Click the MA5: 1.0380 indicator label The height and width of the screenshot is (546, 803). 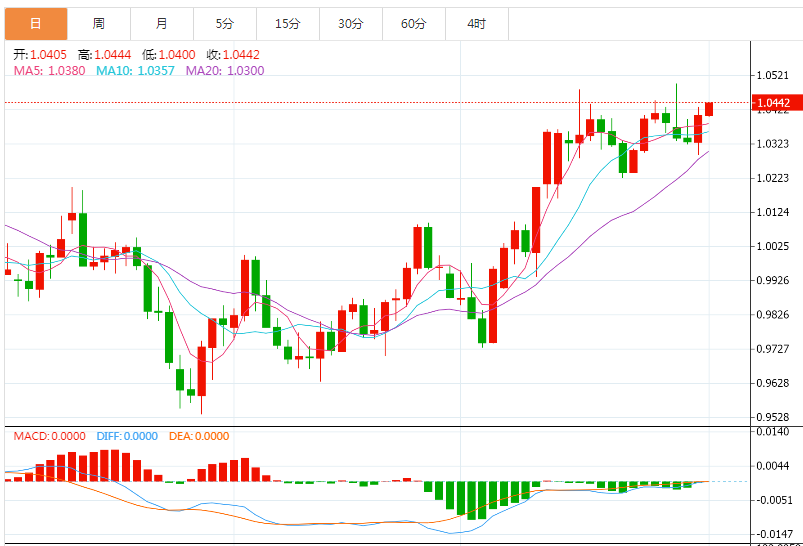point(49,71)
